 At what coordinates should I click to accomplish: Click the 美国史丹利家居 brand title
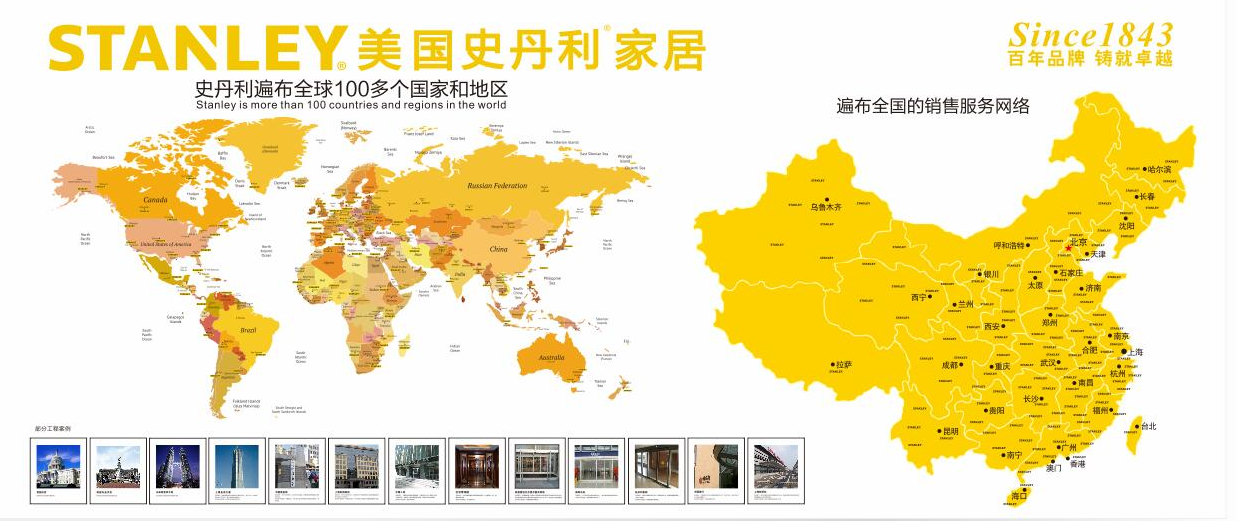coord(530,48)
